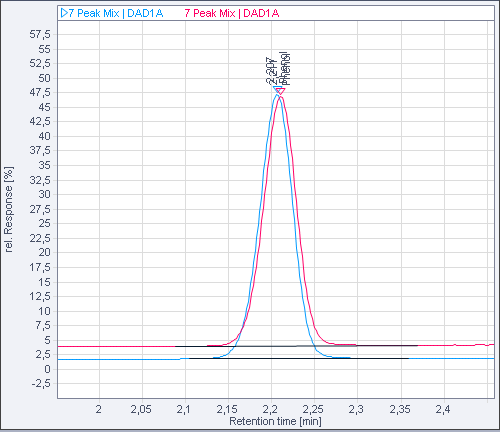
Task: Click the 2,2 tick on retention axis
Action: pos(270,409)
